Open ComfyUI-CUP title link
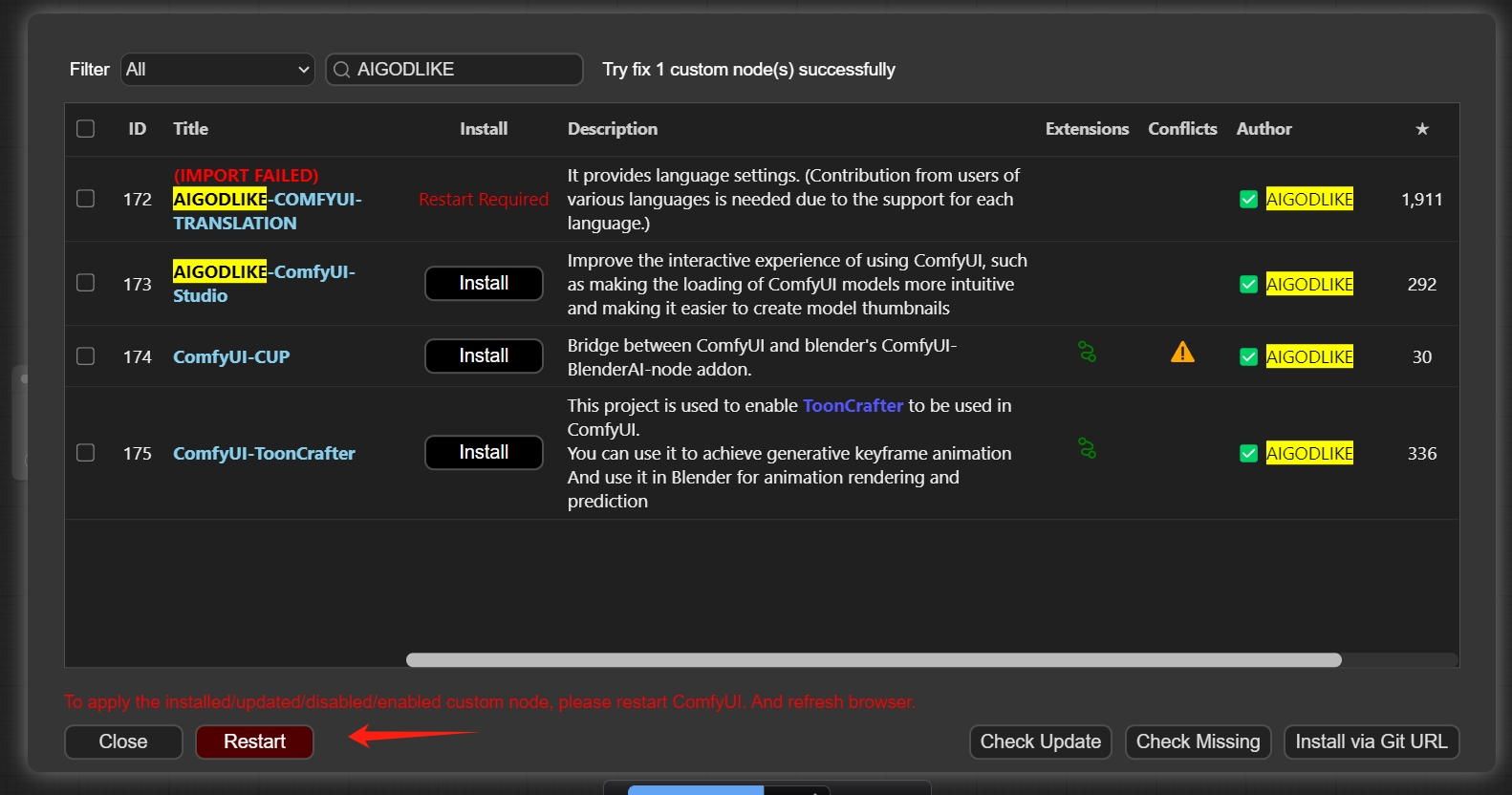 click(x=231, y=357)
